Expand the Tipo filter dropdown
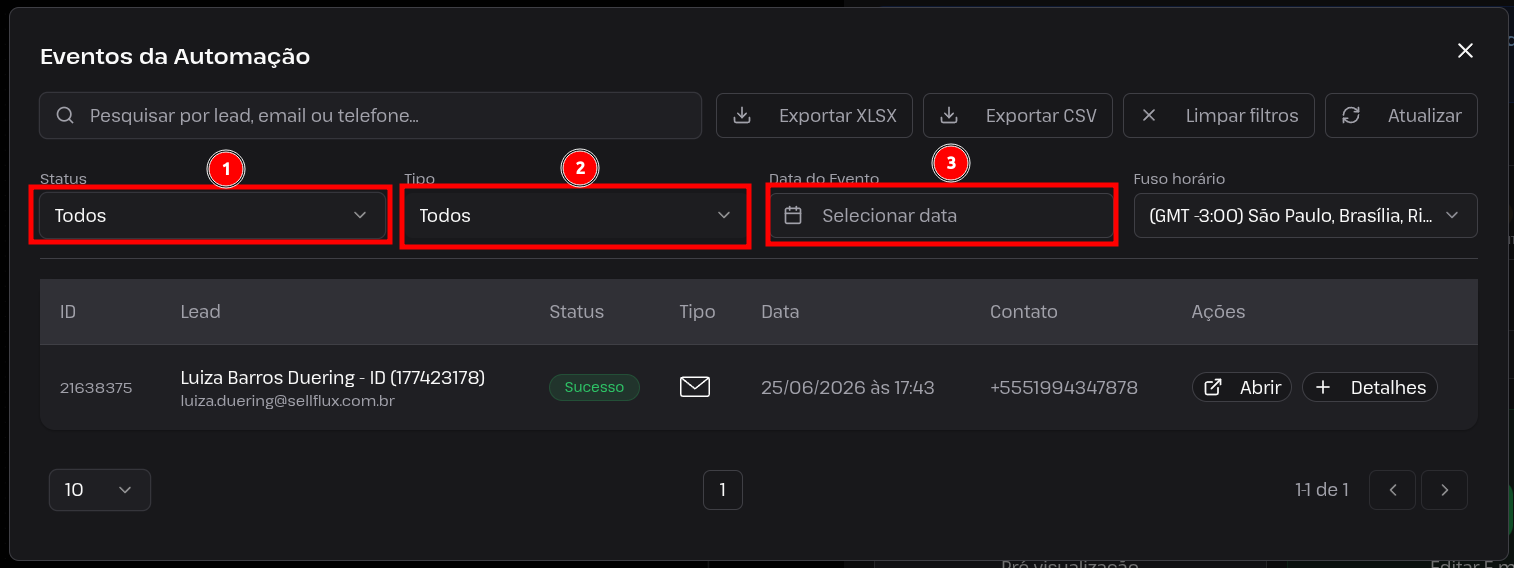 click(575, 215)
